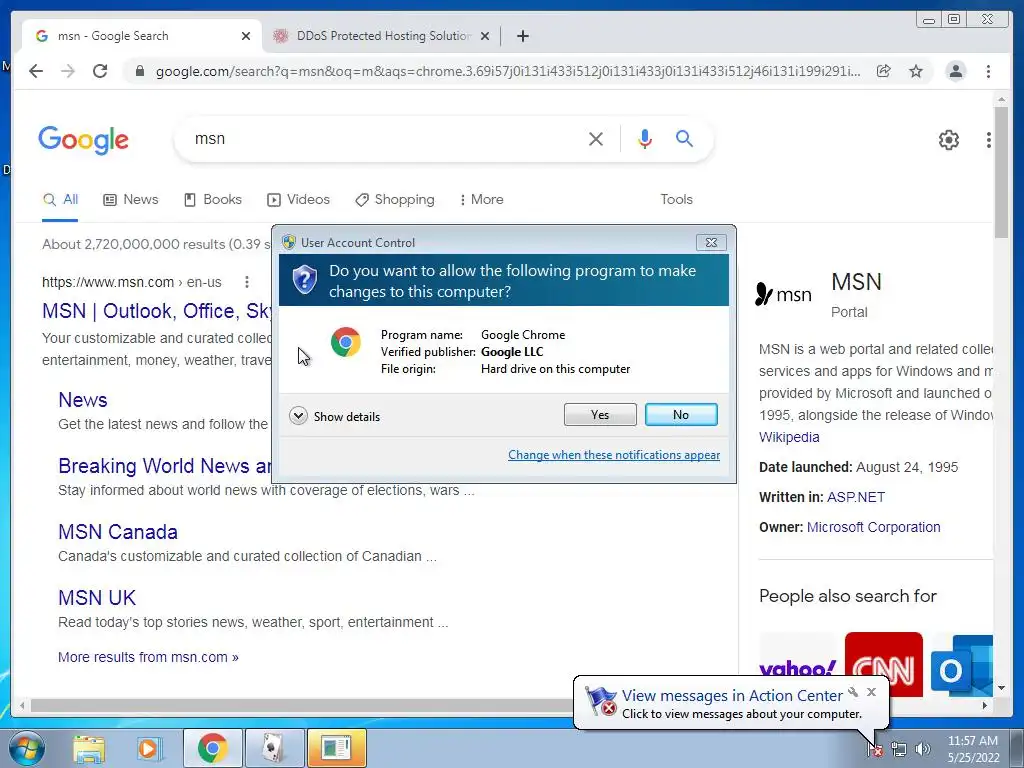Click the Chrome taskbar button
Screen dimensions: 1024x768
coord(212,748)
